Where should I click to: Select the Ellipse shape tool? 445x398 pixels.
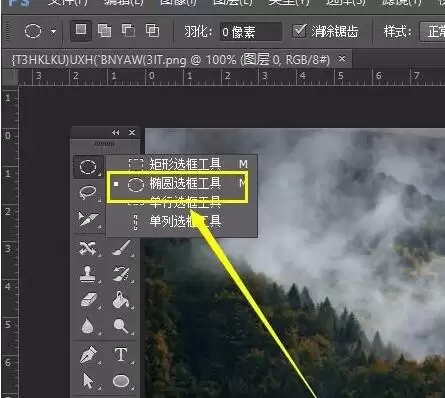point(122,381)
